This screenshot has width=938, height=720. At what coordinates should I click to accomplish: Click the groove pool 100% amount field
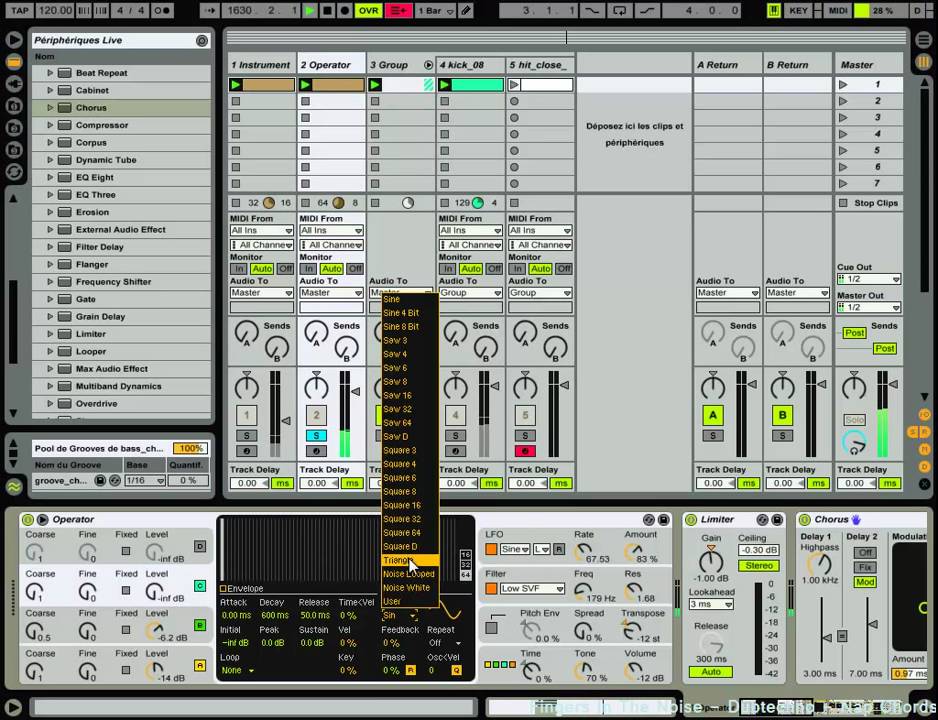pyautogui.click(x=190, y=449)
